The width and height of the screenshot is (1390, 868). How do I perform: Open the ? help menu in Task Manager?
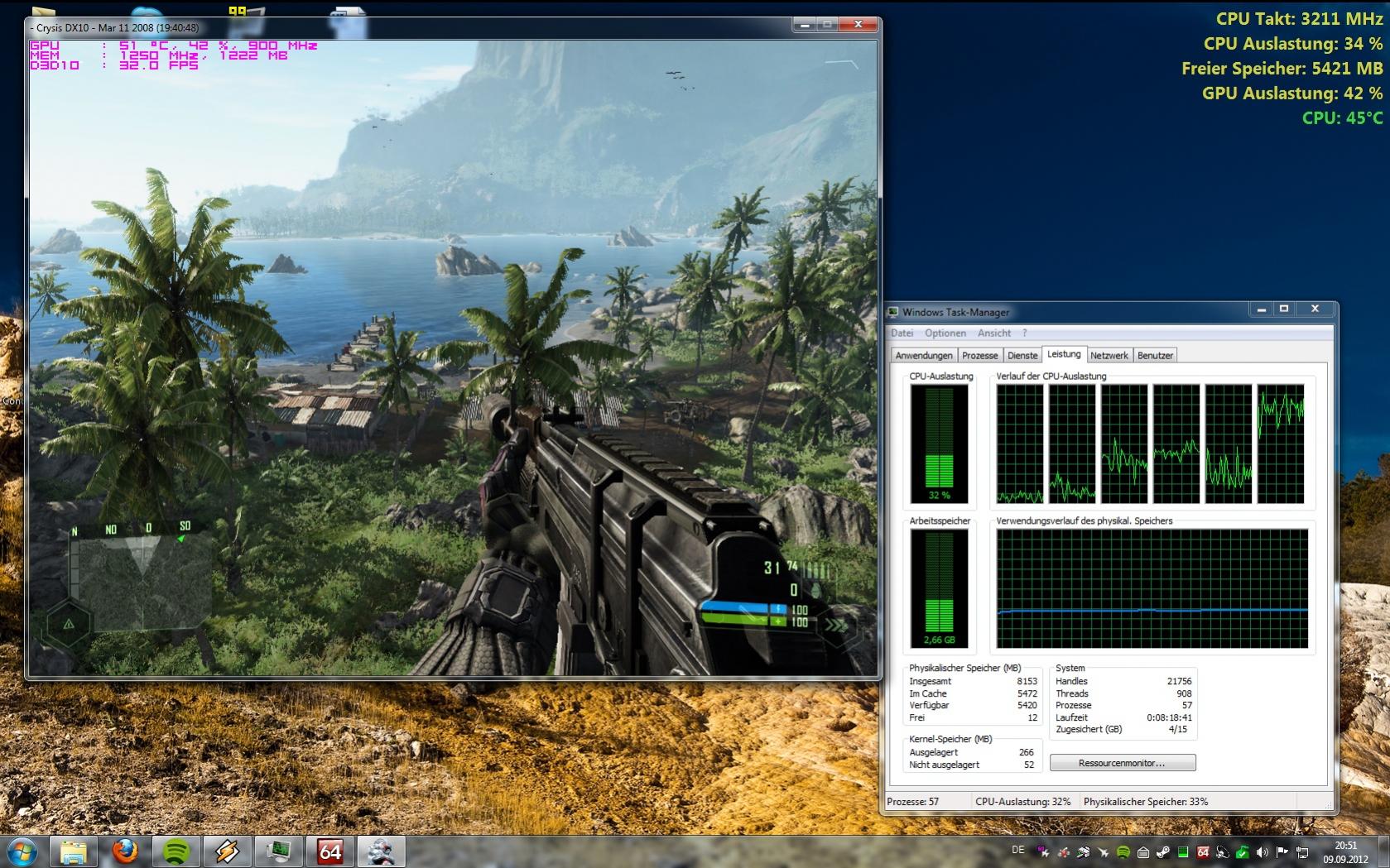click(x=1024, y=333)
